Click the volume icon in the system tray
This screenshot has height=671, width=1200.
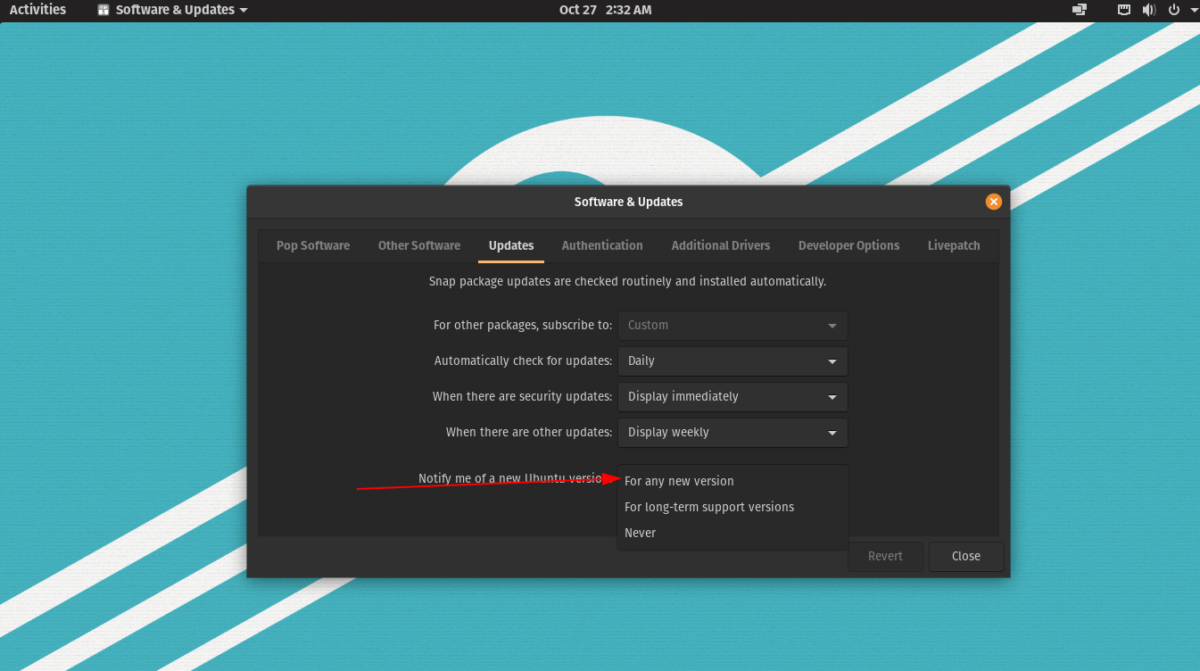pos(1148,9)
